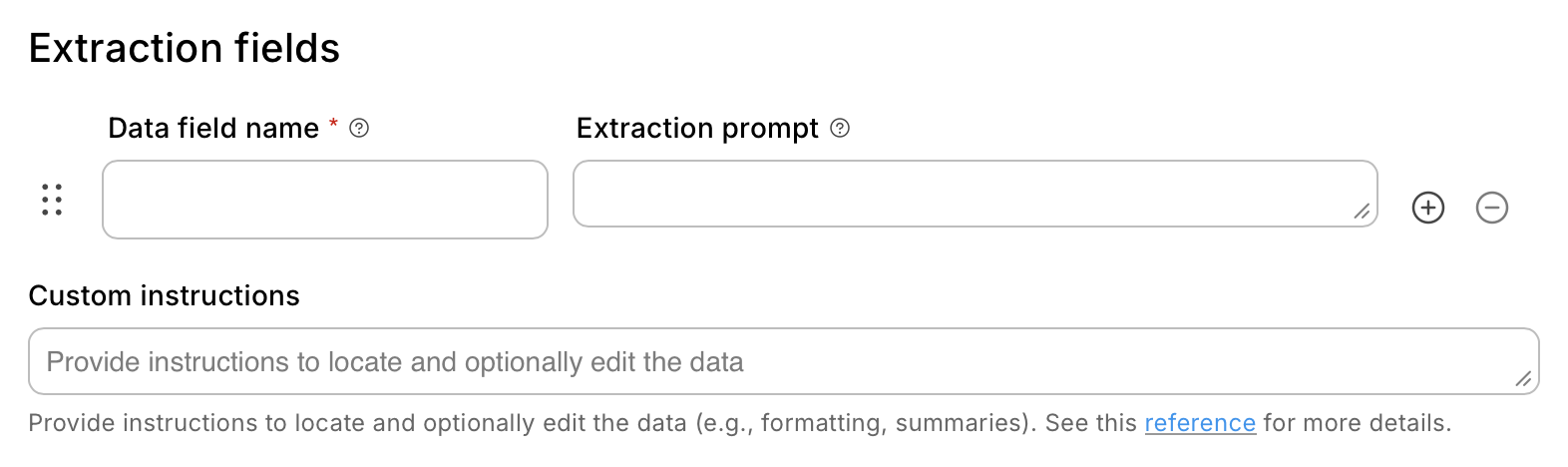Focus the Data field name input box
The image size is (1568, 467).
[x=325, y=200]
